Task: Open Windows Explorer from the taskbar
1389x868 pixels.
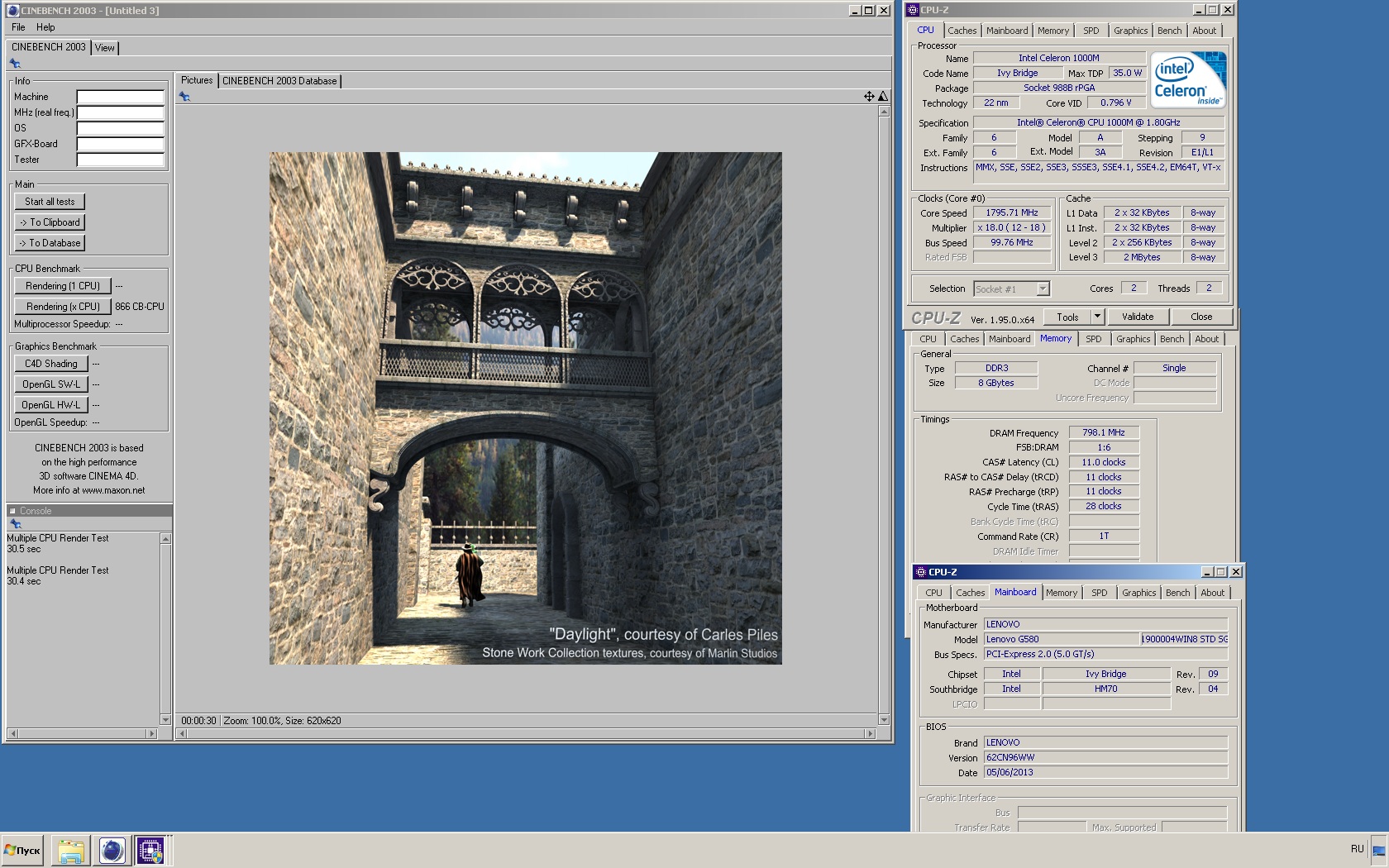Action: pyautogui.click(x=71, y=850)
